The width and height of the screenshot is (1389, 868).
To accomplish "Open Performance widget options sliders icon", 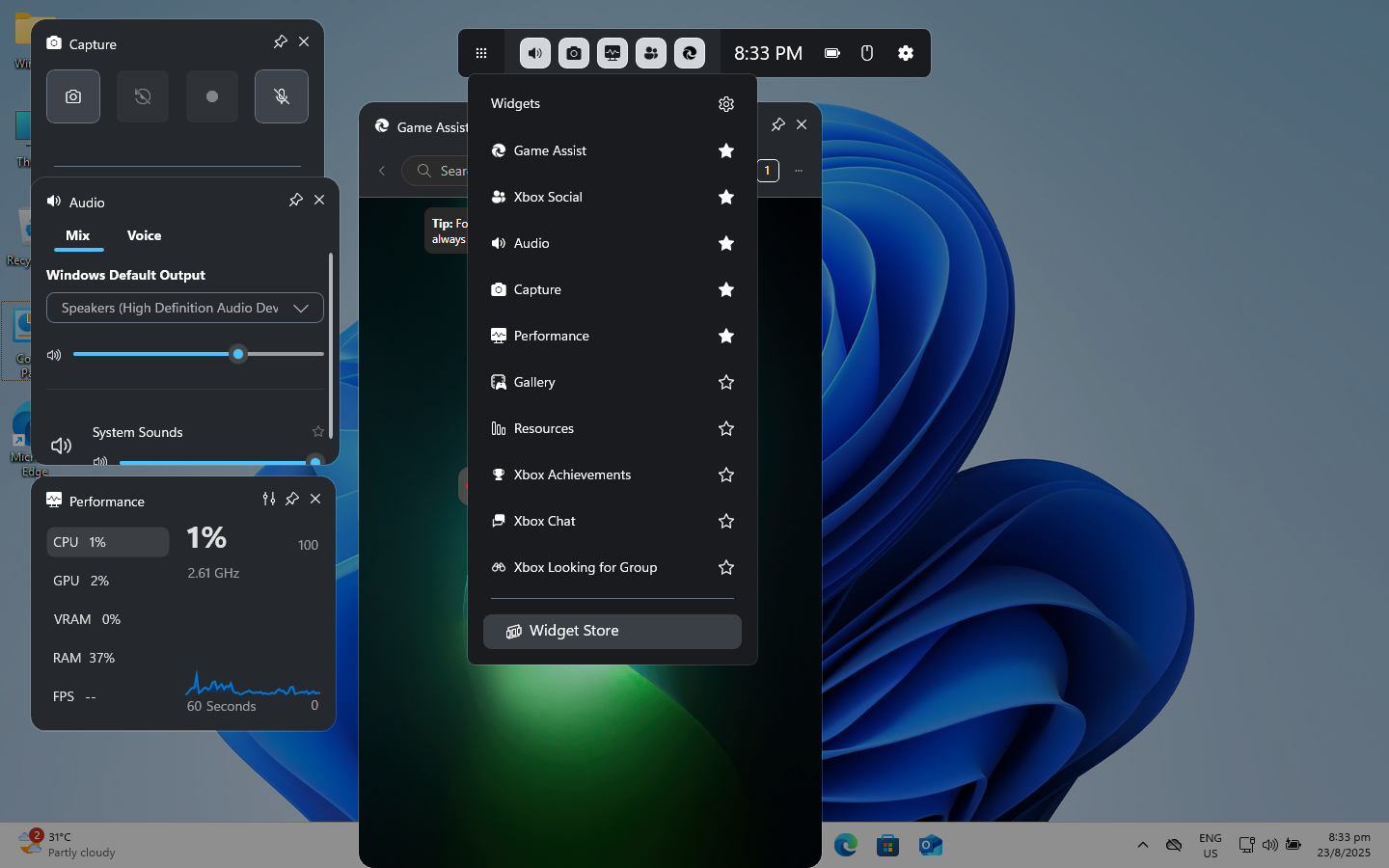I will coord(269,499).
